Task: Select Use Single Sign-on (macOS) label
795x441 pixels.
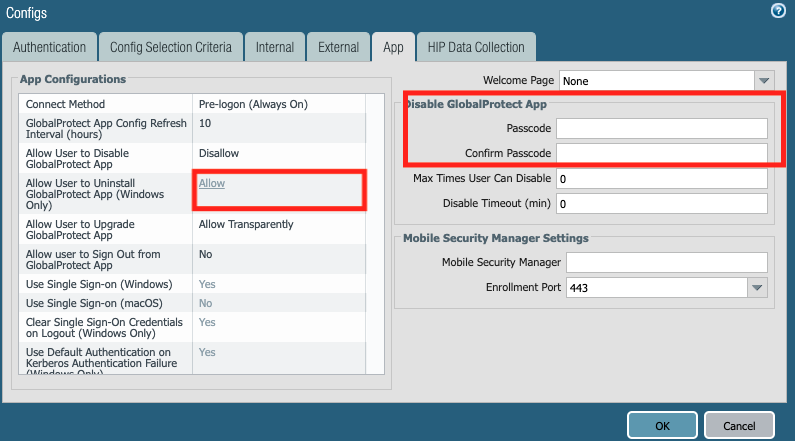Action: pos(94,303)
